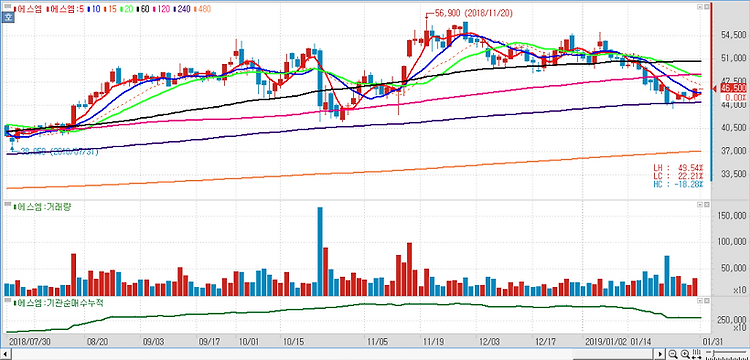Click the tallest volume bar in late October
Image resolution: width=750 pixels, height=360 pixels.
[320, 251]
